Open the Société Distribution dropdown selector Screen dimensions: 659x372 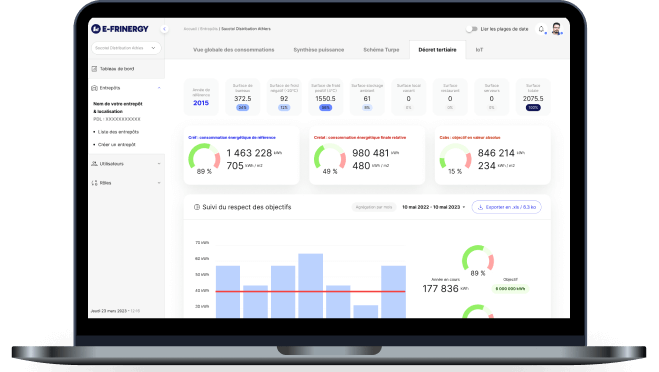126,48
